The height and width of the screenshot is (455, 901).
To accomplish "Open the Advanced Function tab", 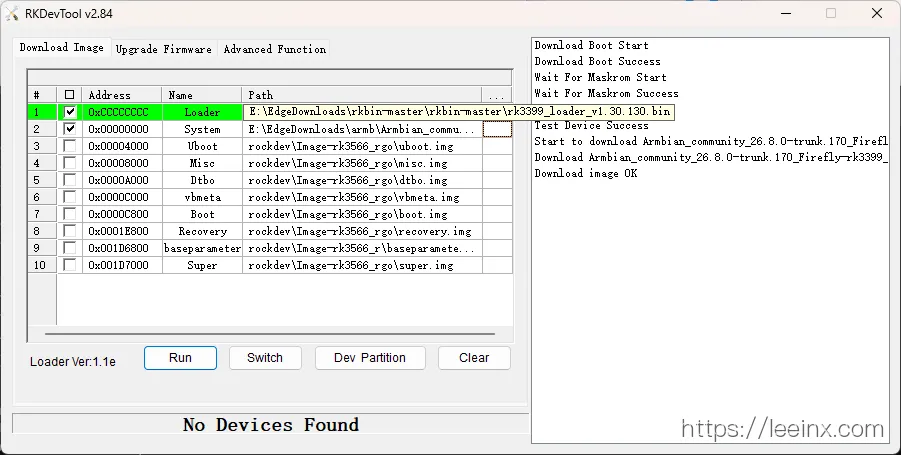I will coord(275,49).
